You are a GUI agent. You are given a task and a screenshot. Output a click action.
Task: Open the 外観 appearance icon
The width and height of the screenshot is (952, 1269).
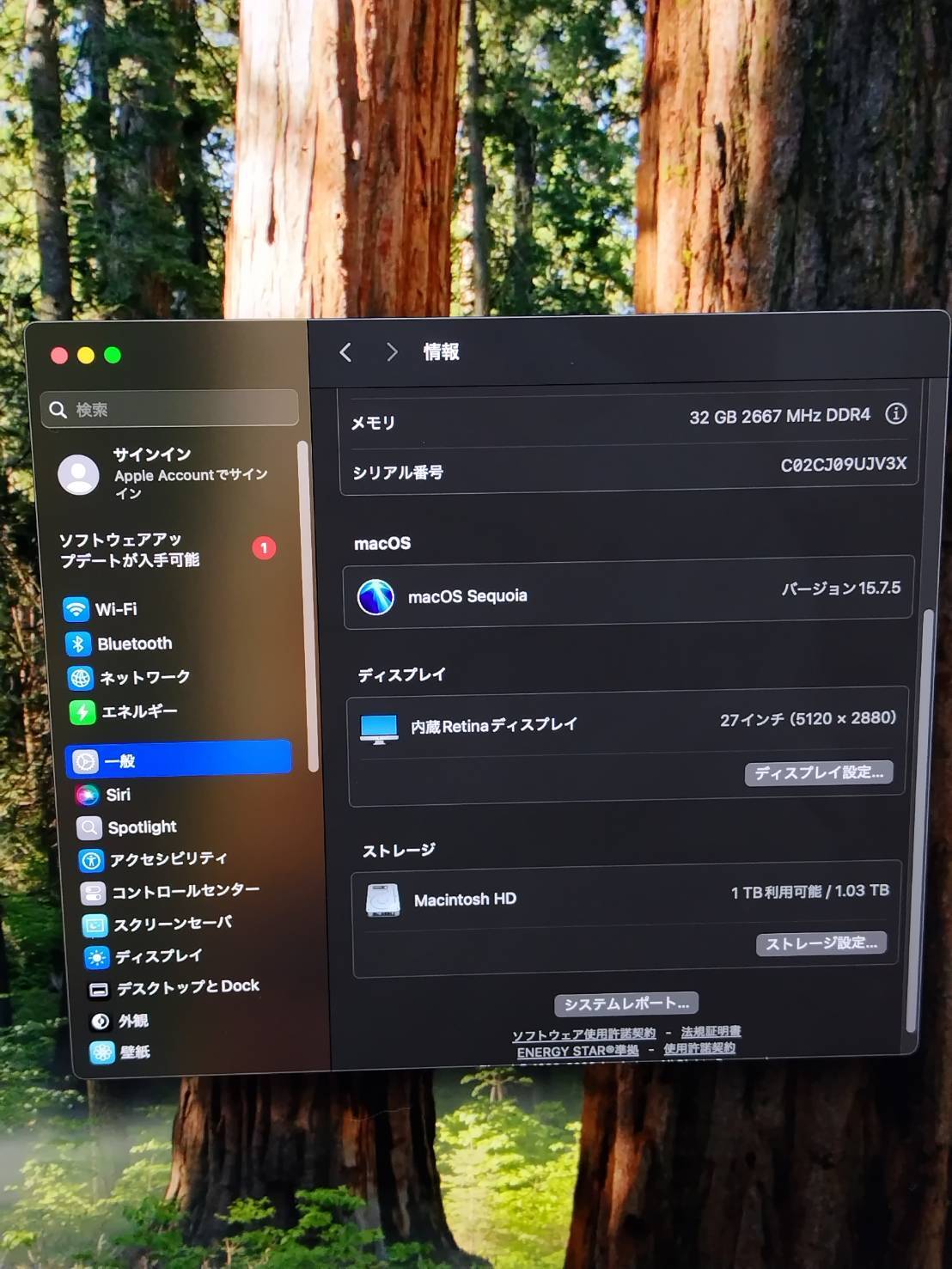[101, 1021]
